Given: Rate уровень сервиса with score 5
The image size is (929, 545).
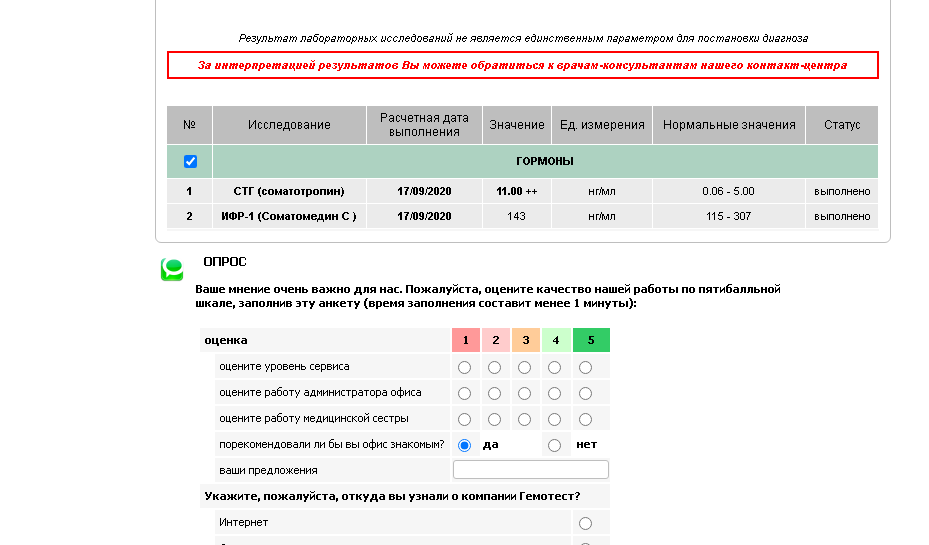Looking at the screenshot, I should click(x=585, y=367).
